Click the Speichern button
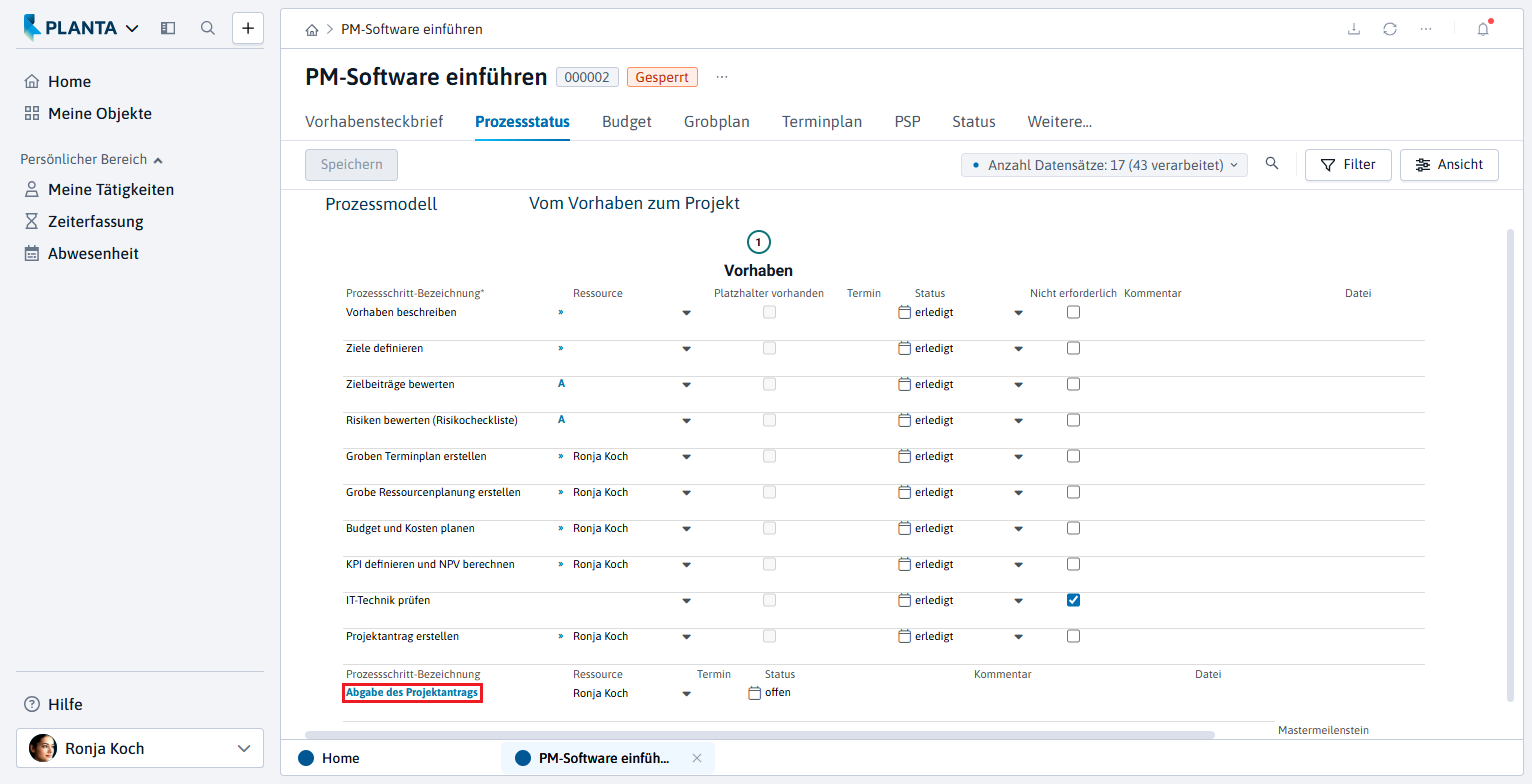 [351, 165]
